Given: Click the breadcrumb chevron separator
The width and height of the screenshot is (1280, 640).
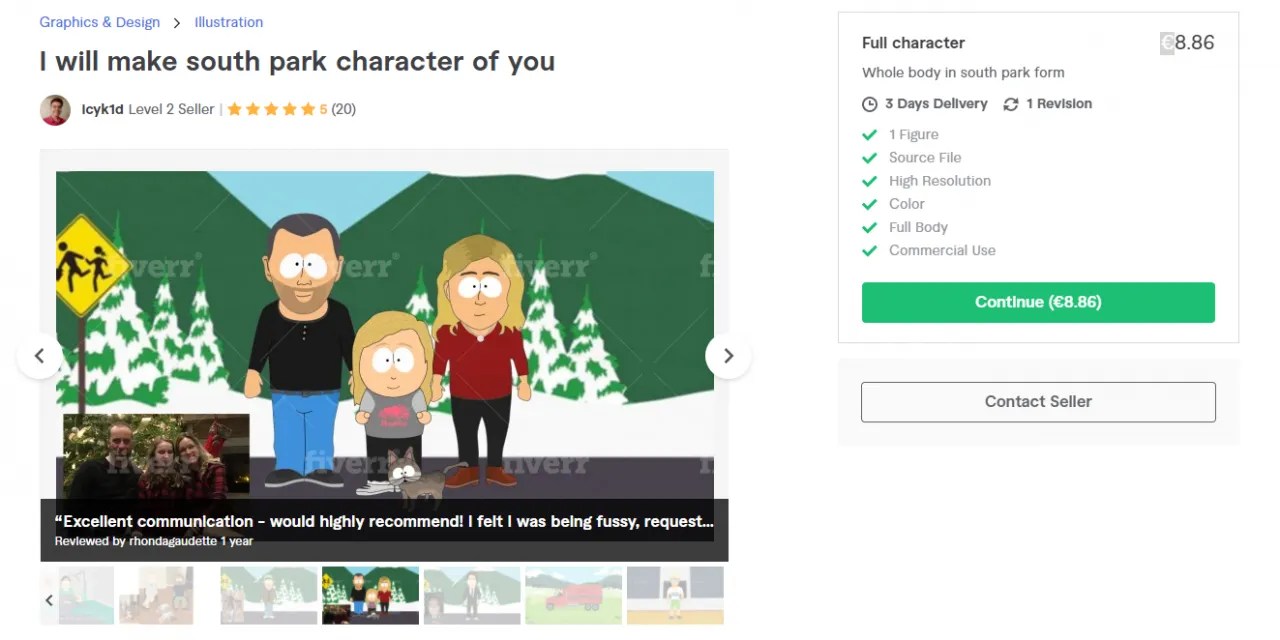Looking at the screenshot, I should click(177, 22).
